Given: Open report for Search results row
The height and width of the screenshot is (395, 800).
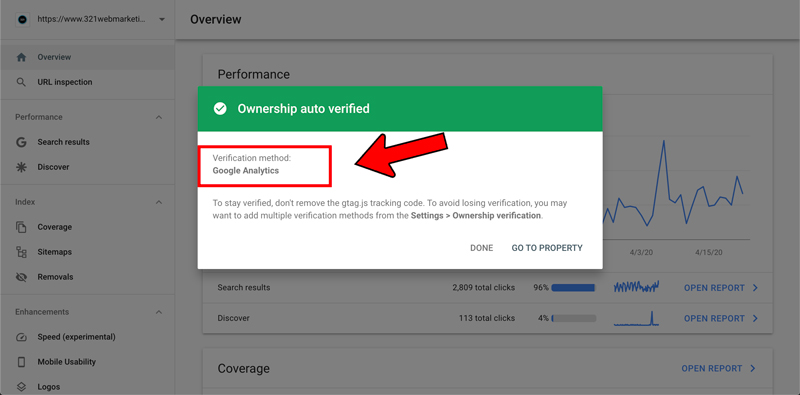Looking at the screenshot, I should pyautogui.click(x=714, y=288).
